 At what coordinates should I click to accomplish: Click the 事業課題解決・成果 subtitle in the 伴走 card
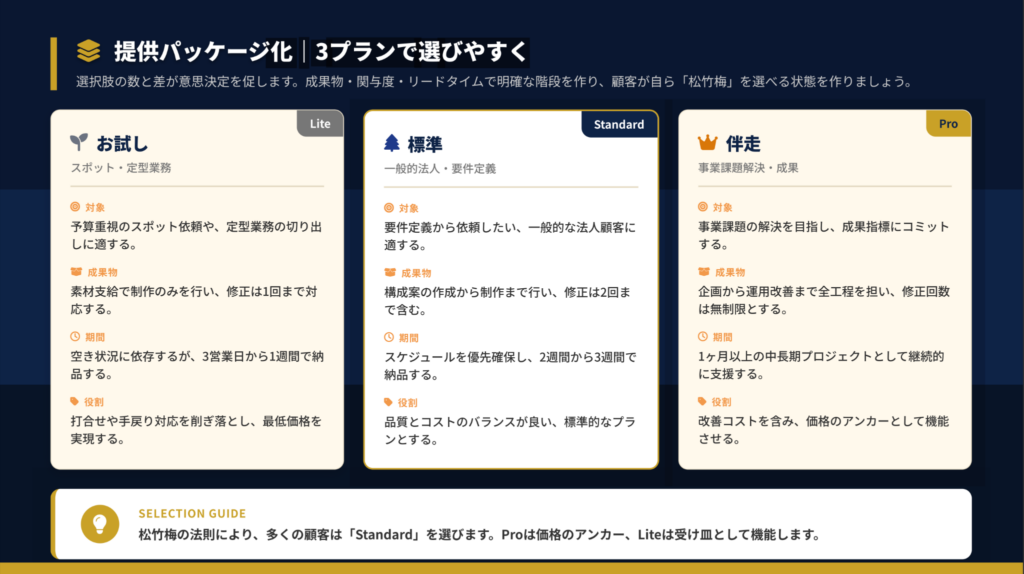coord(748,168)
